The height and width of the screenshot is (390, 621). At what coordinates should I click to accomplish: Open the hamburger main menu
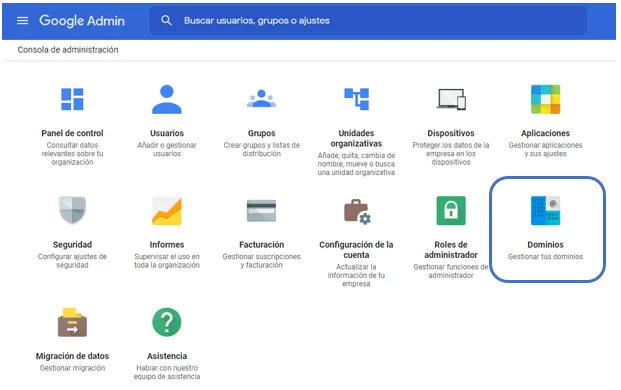[23, 21]
